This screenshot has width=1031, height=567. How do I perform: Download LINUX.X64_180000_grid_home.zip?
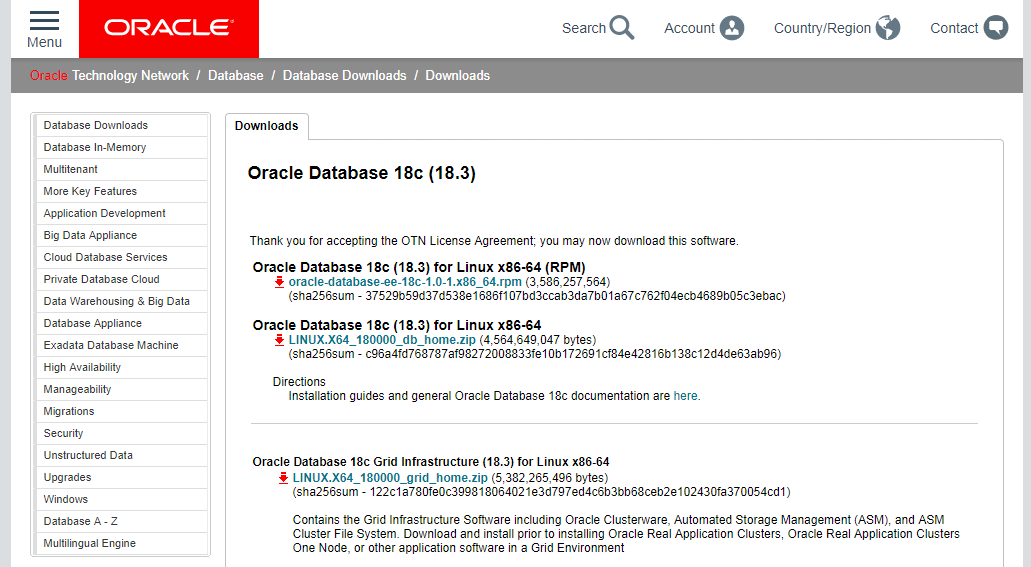tap(390, 478)
